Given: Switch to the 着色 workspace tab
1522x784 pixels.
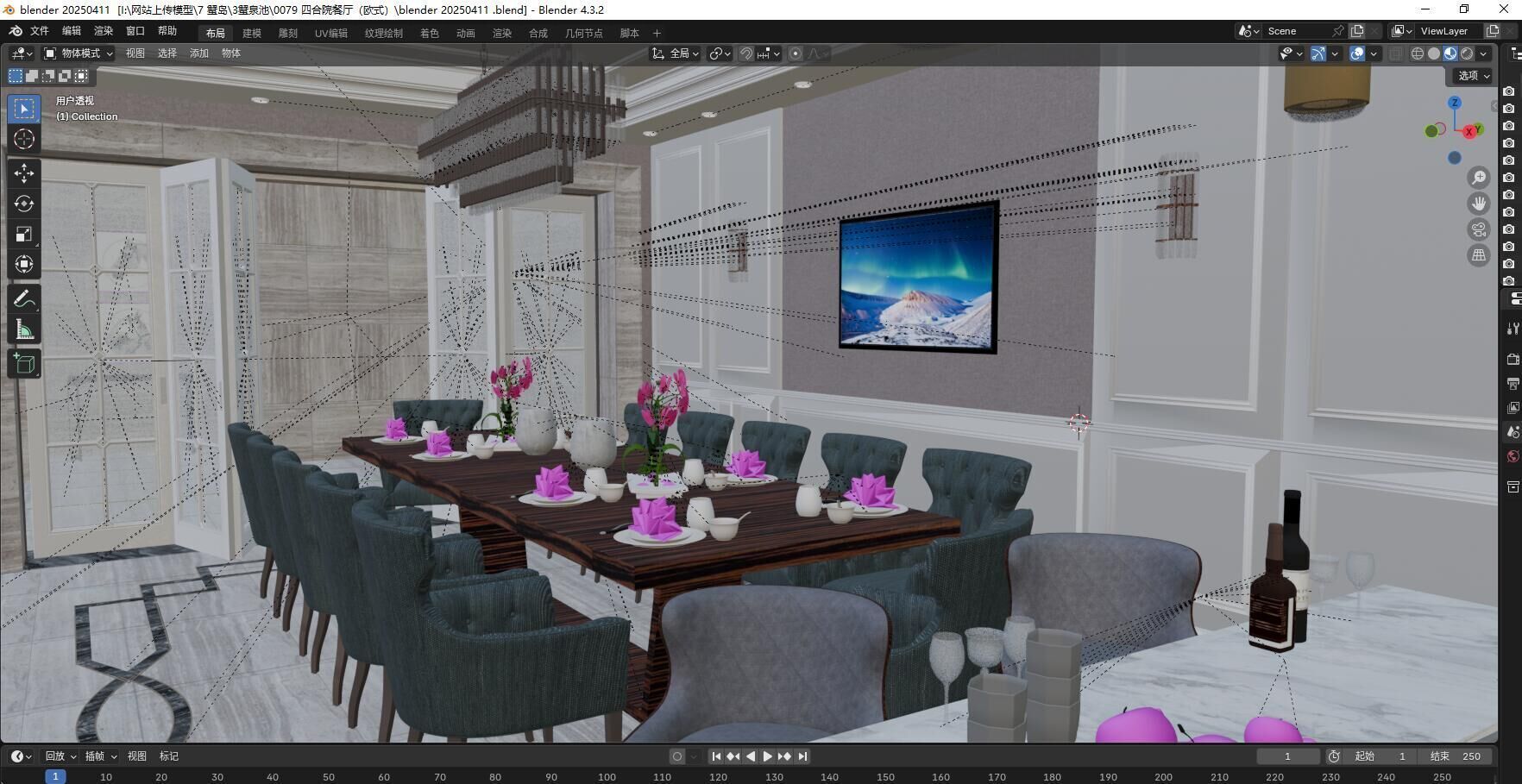Looking at the screenshot, I should pos(430,33).
